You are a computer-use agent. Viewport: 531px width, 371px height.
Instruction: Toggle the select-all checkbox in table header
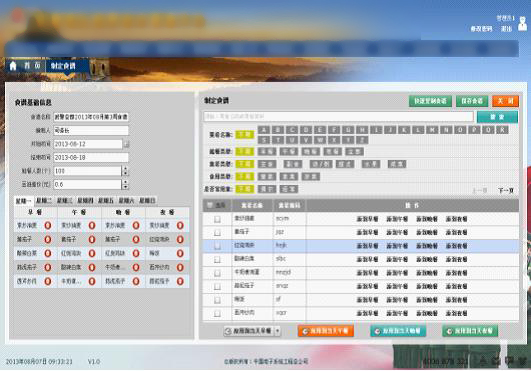point(210,205)
